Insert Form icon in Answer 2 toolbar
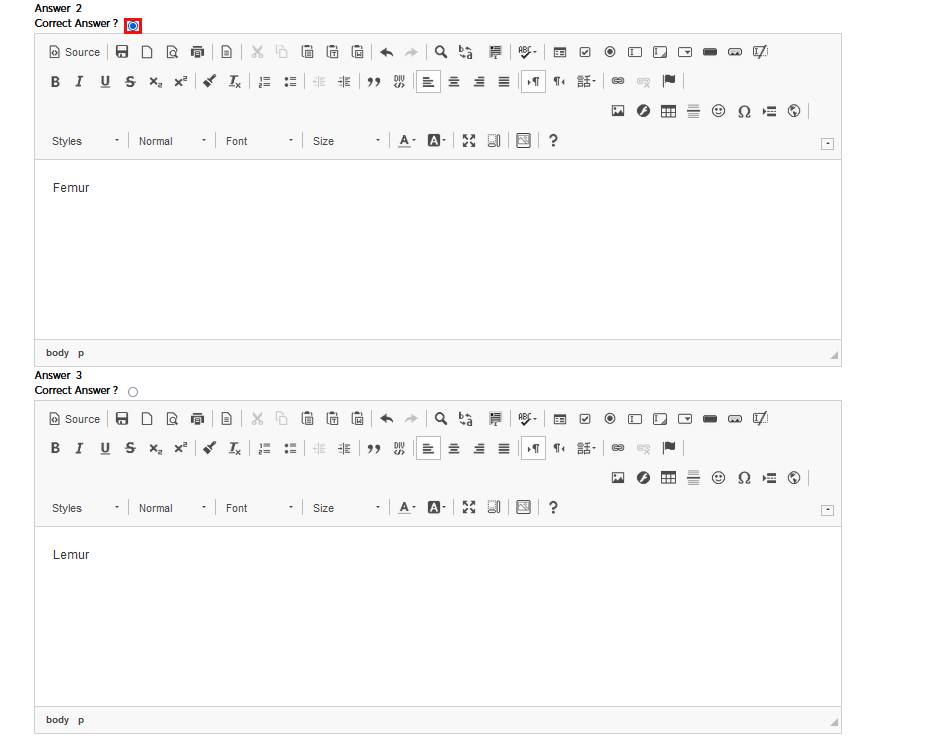The height and width of the screenshot is (738, 936). pos(560,52)
